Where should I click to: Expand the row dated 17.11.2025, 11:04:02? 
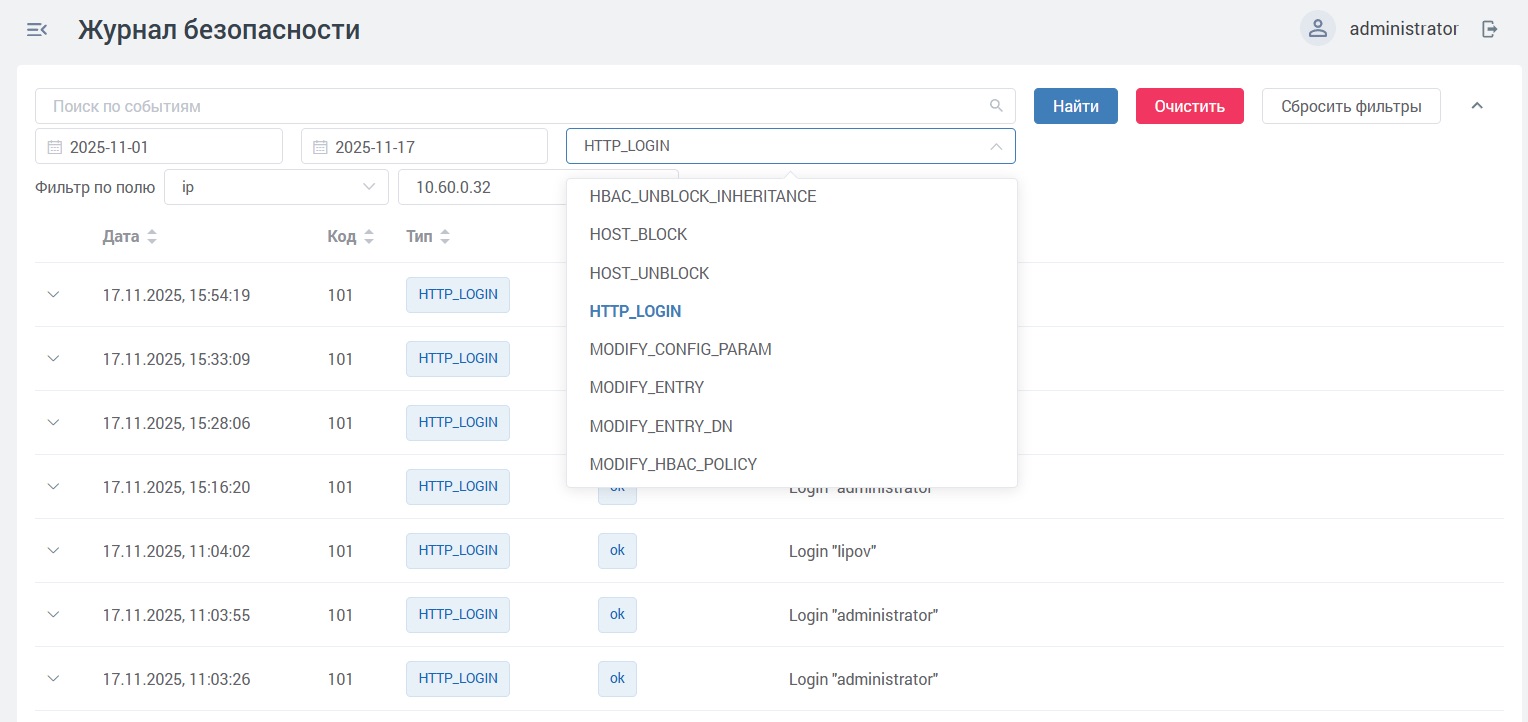click(54, 551)
